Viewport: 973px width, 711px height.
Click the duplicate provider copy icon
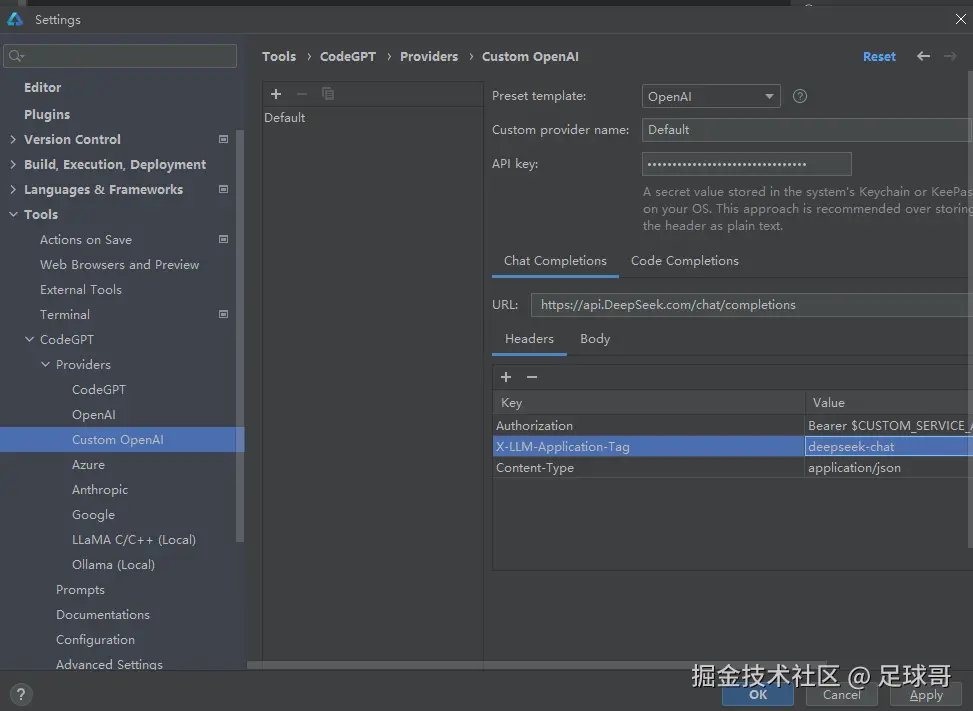(328, 94)
